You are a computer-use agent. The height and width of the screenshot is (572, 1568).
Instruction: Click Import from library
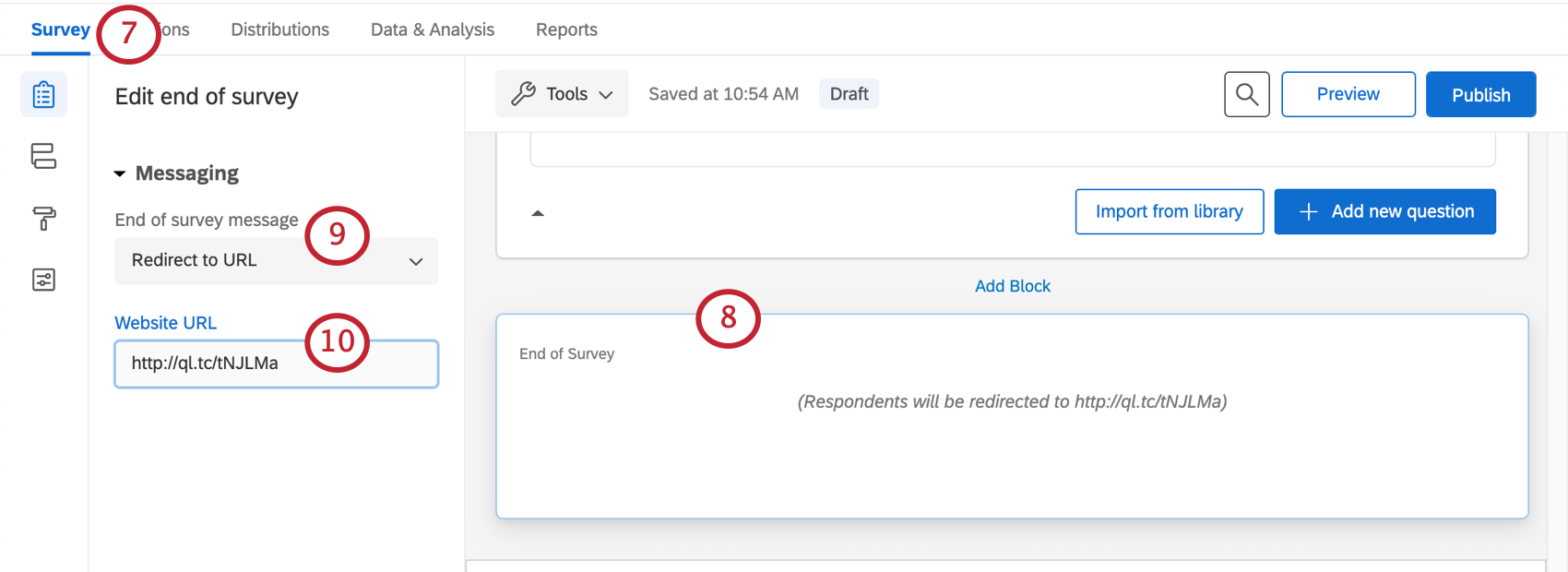click(x=1169, y=211)
